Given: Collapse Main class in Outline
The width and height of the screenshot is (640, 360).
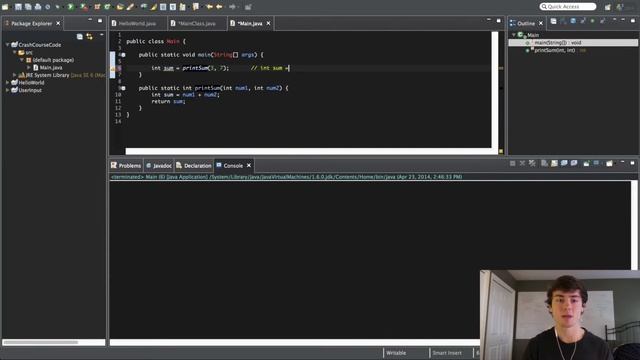Looking at the screenshot, I should 513,35.
